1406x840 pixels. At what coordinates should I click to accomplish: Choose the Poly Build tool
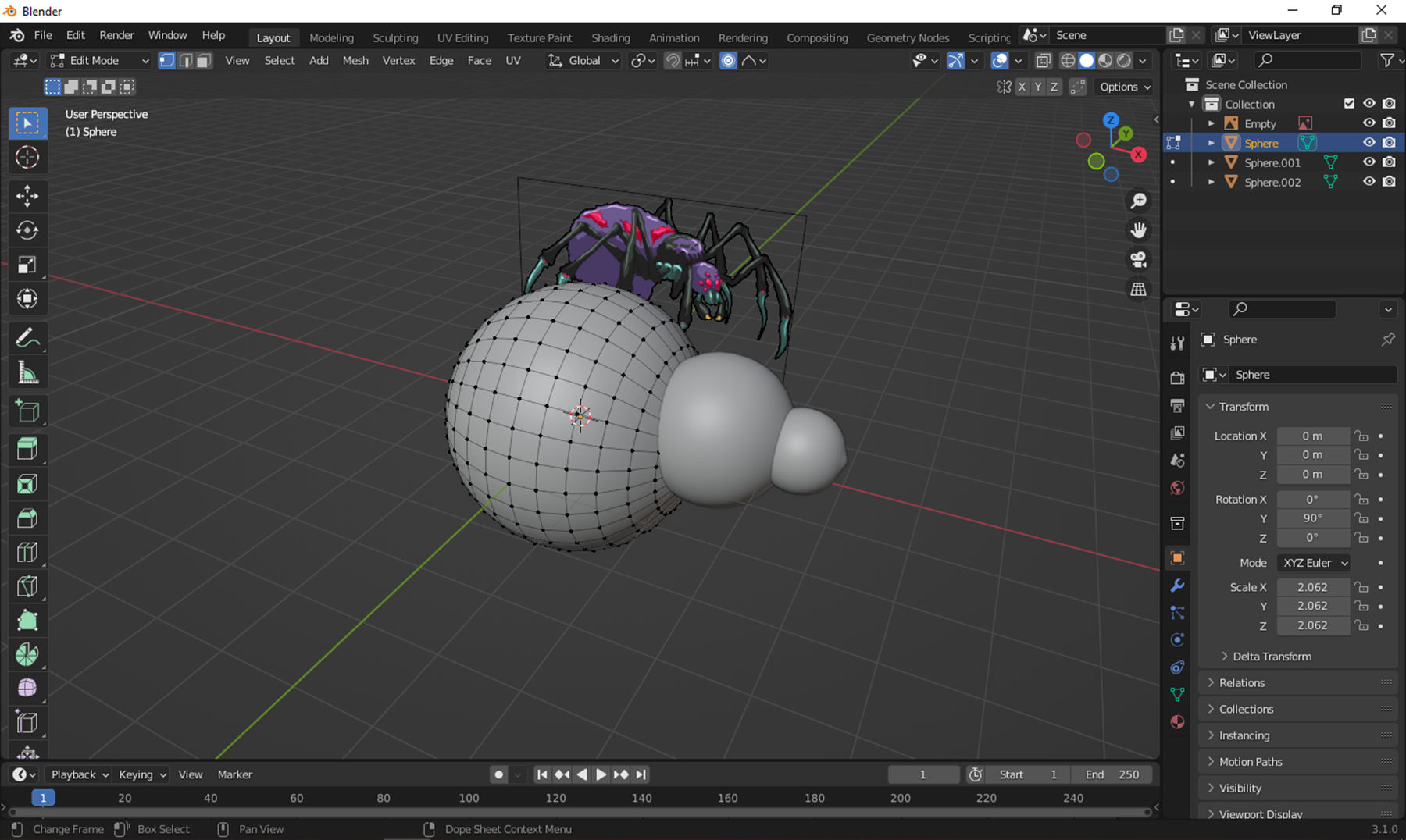(x=27, y=621)
